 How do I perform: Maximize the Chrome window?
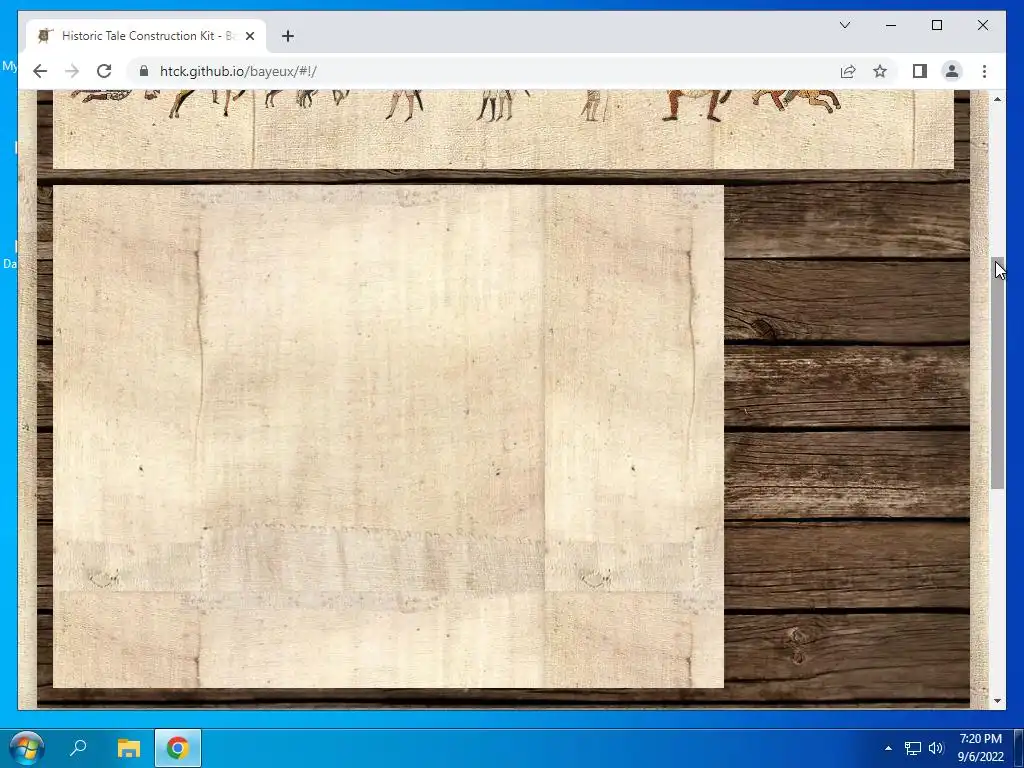point(936,25)
